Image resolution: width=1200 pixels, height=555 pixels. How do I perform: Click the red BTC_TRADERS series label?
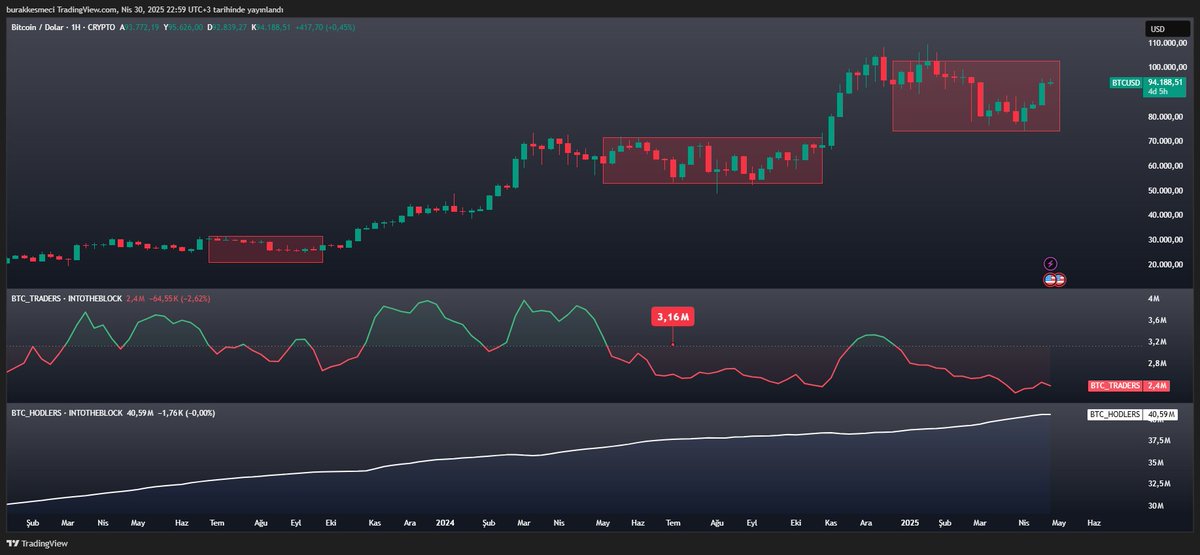tap(1113, 385)
